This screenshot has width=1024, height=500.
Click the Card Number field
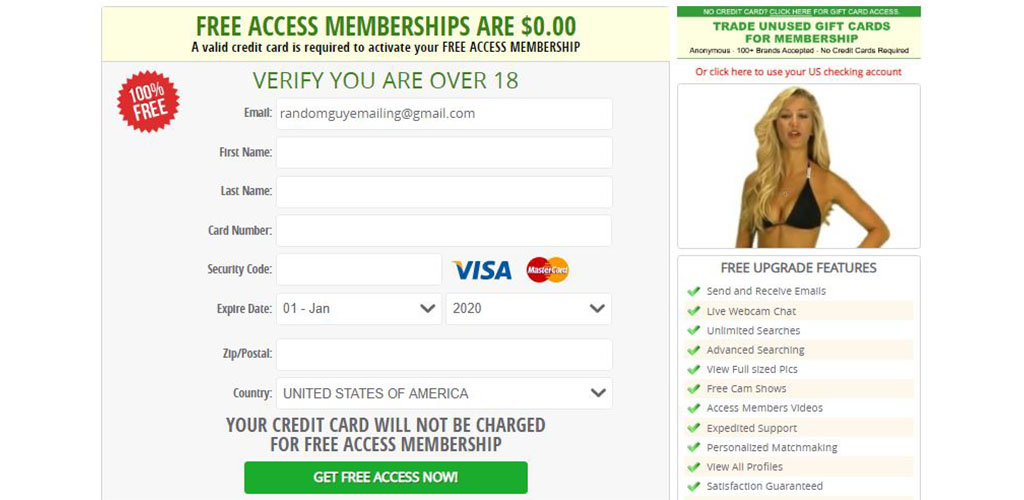point(444,231)
